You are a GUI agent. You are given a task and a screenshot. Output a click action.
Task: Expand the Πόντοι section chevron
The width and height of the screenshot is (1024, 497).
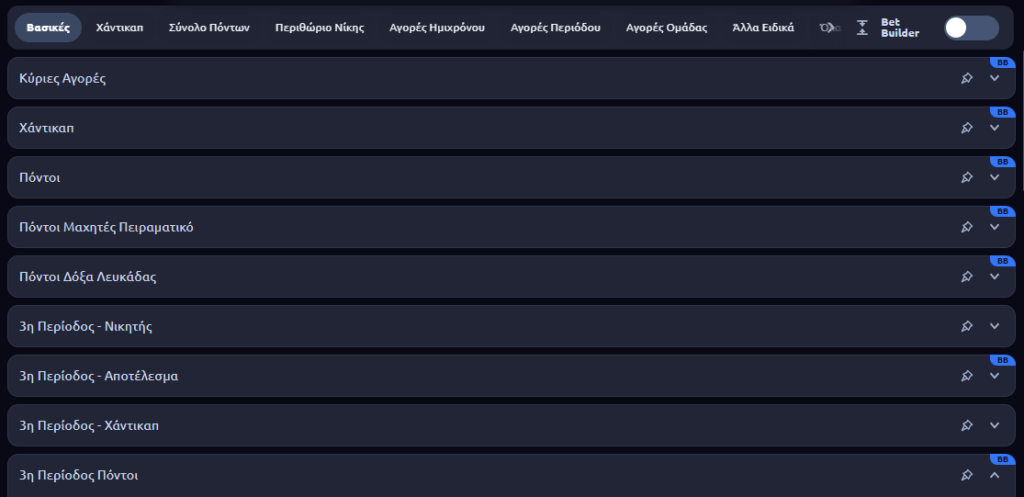[994, 177]
